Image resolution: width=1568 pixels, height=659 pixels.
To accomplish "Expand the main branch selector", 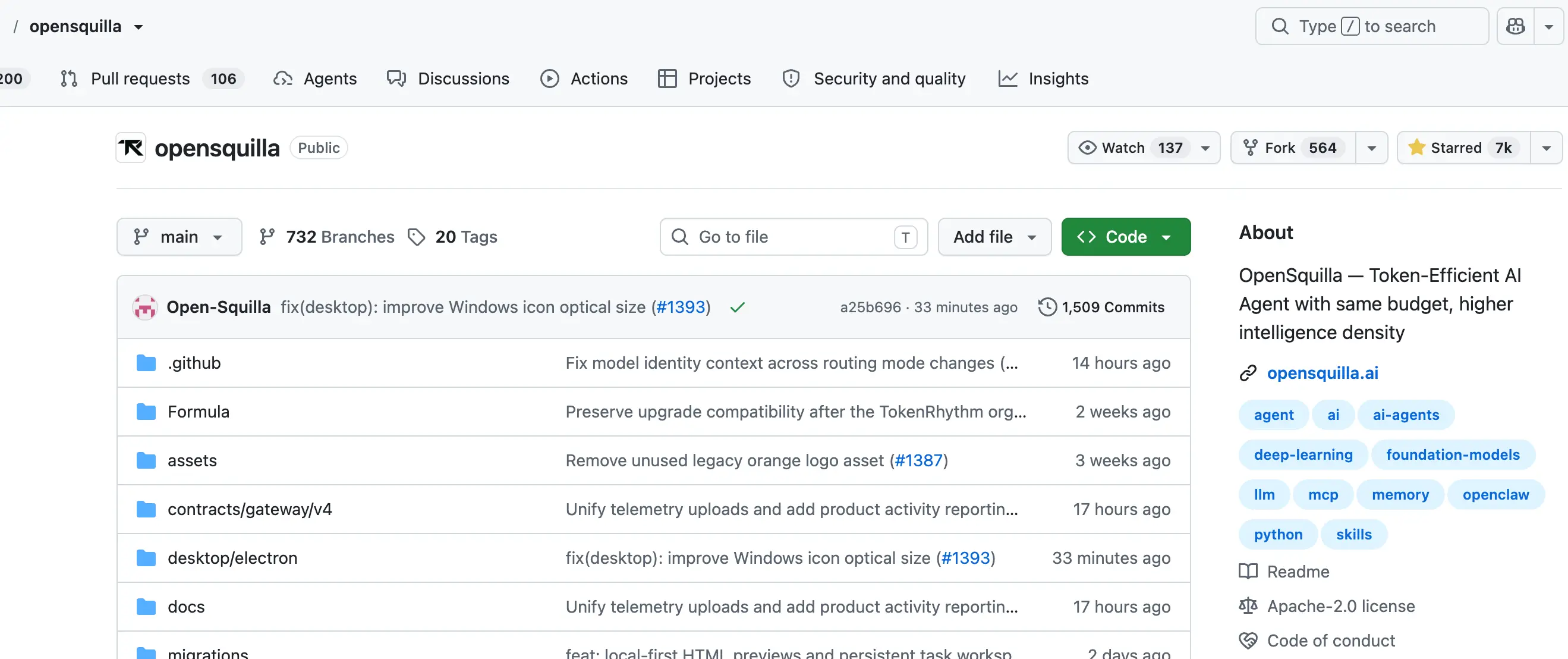I will click(179, 237).
